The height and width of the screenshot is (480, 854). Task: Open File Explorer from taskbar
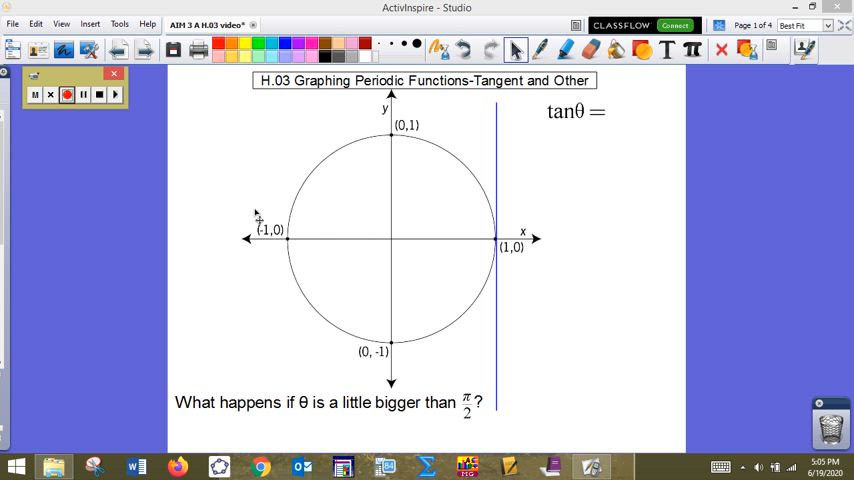54,467
